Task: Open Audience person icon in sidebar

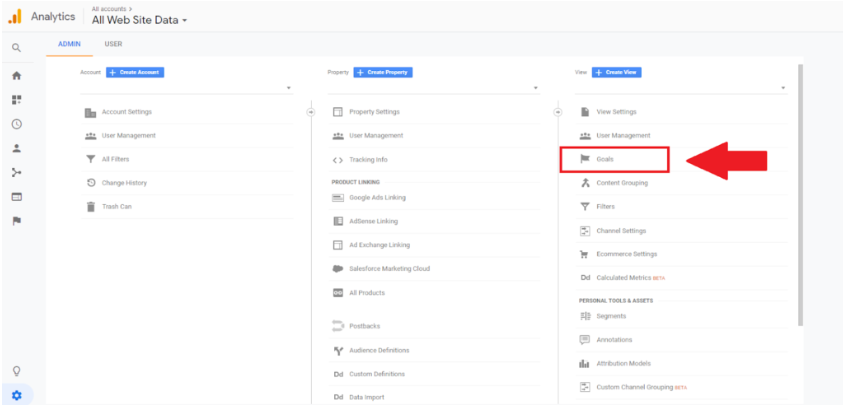Action: (x=16, y=148)
